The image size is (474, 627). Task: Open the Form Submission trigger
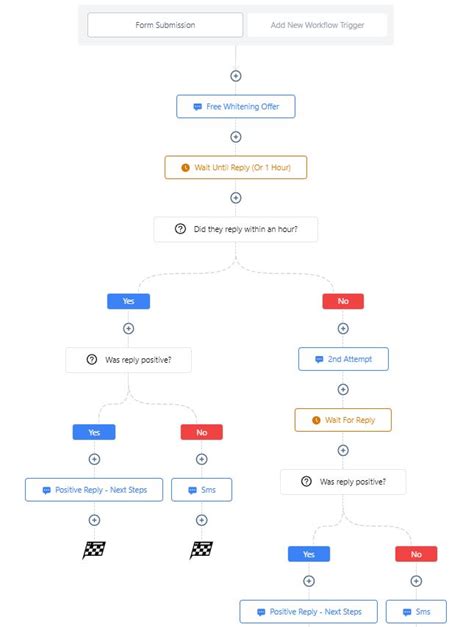tap(165, 25)
